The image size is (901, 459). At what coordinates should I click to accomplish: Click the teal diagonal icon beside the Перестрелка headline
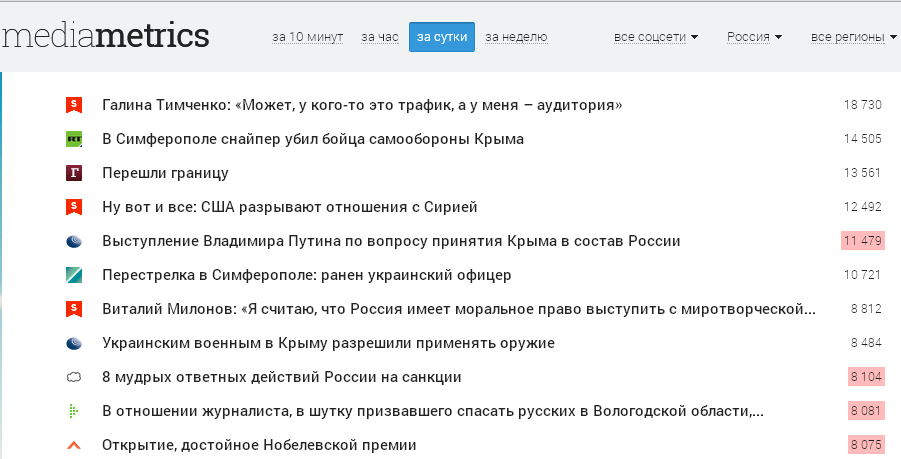tap(73, 275)
